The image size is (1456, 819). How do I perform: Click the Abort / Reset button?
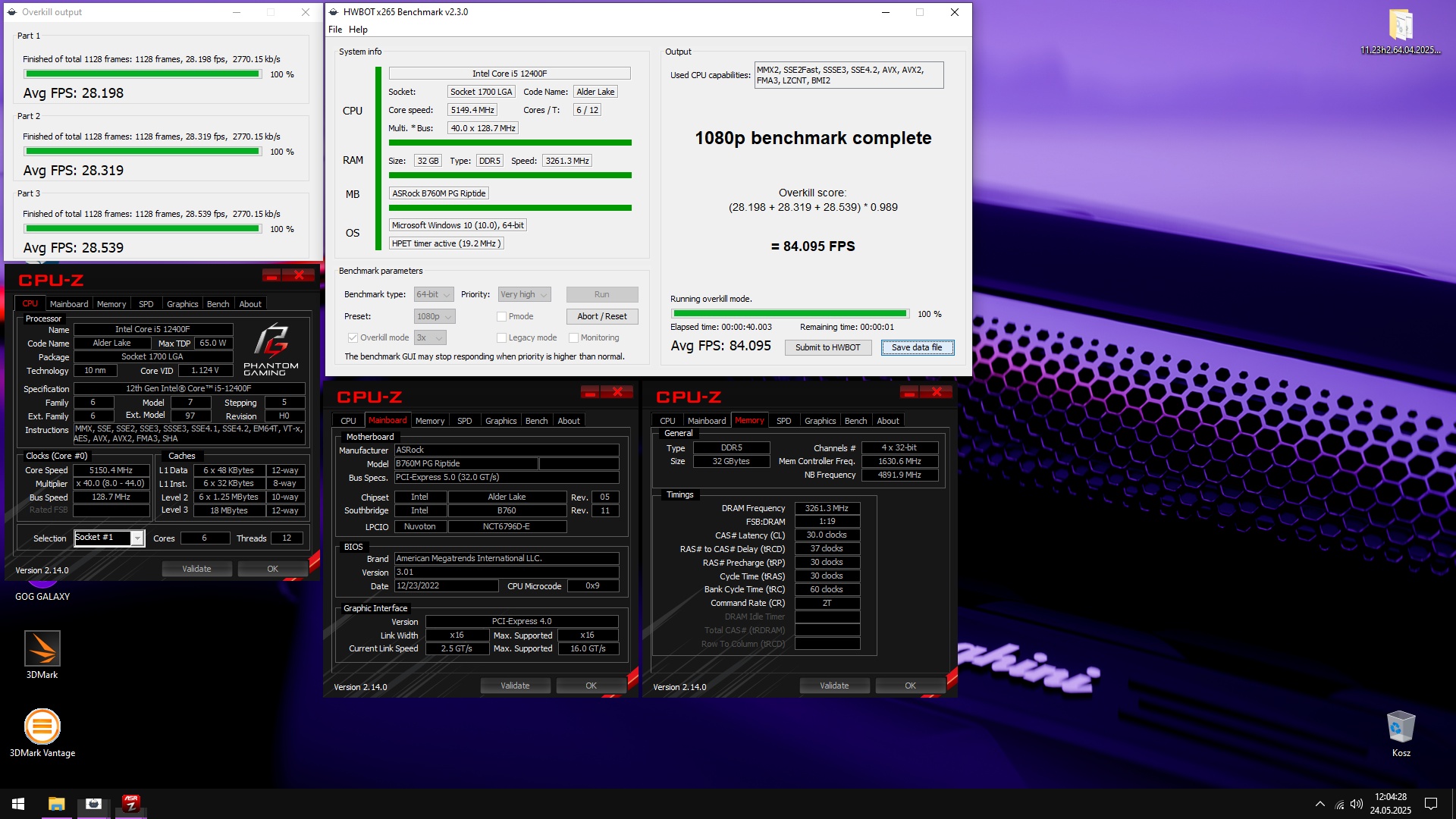602,316
